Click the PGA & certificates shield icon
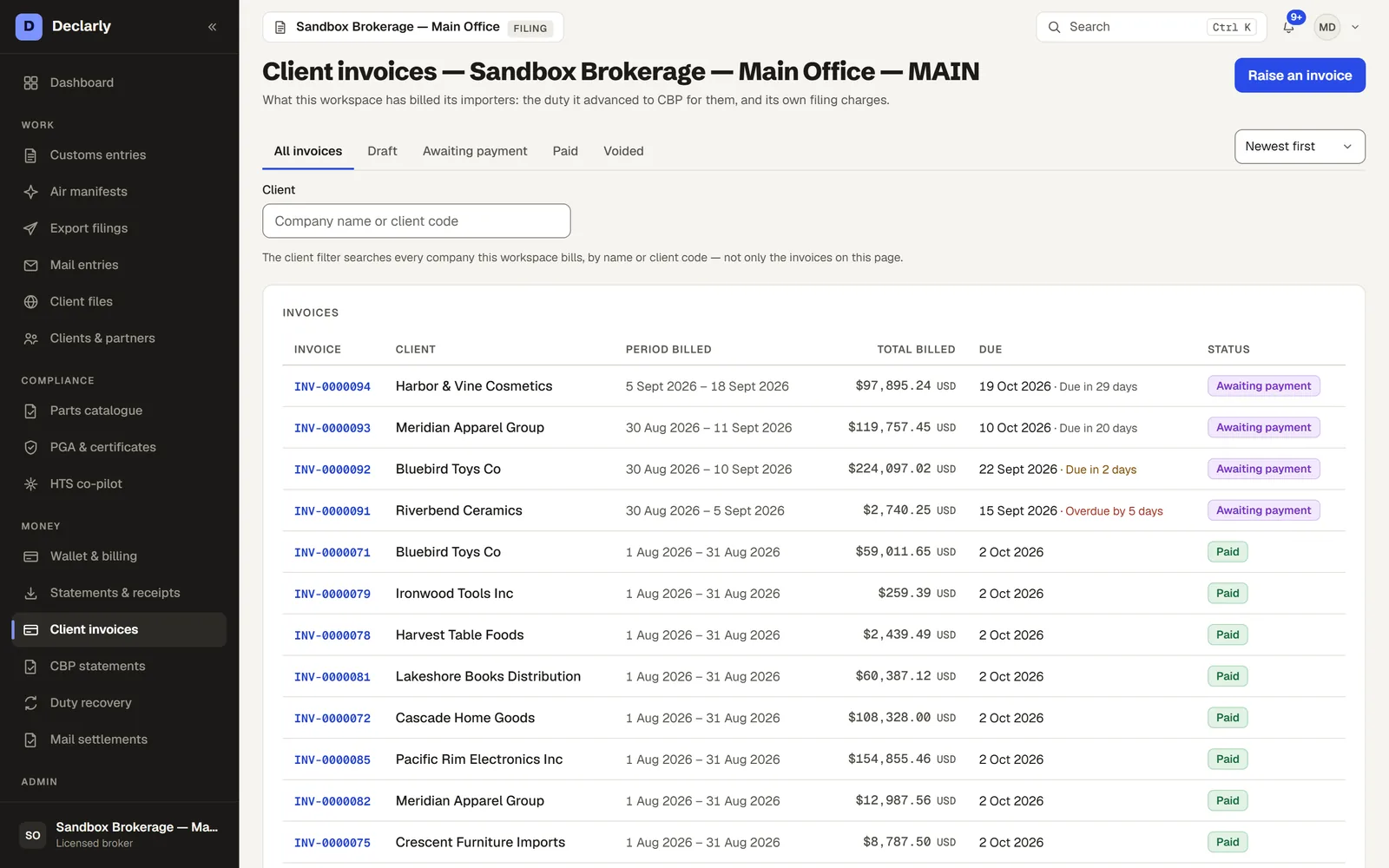The width and height of the screenshot is (1389, 868). 30,447
